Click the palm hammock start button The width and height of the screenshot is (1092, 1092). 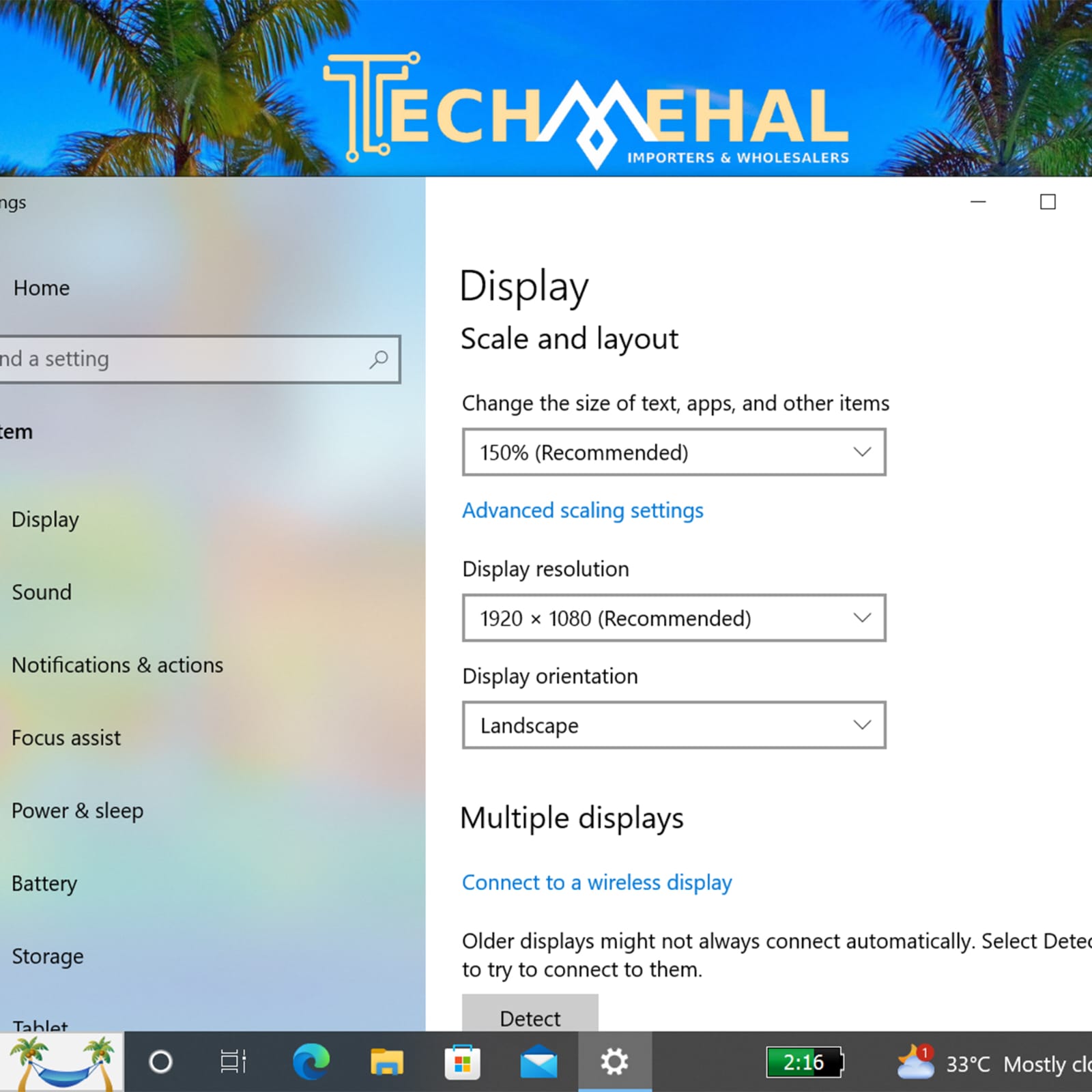click(x=62, y=1062)
